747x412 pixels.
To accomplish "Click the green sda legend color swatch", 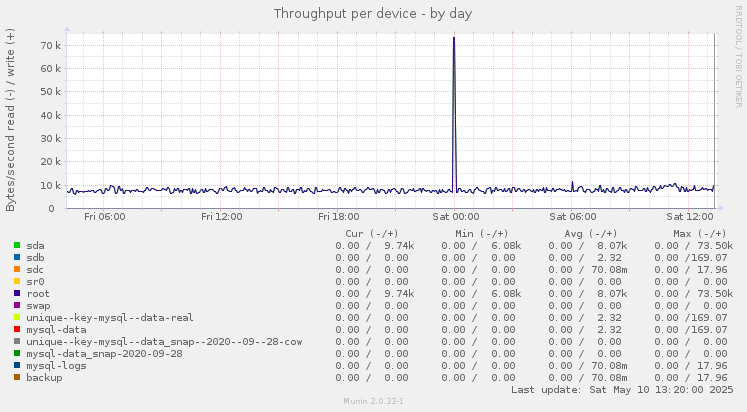I will (x=17, y=245).
